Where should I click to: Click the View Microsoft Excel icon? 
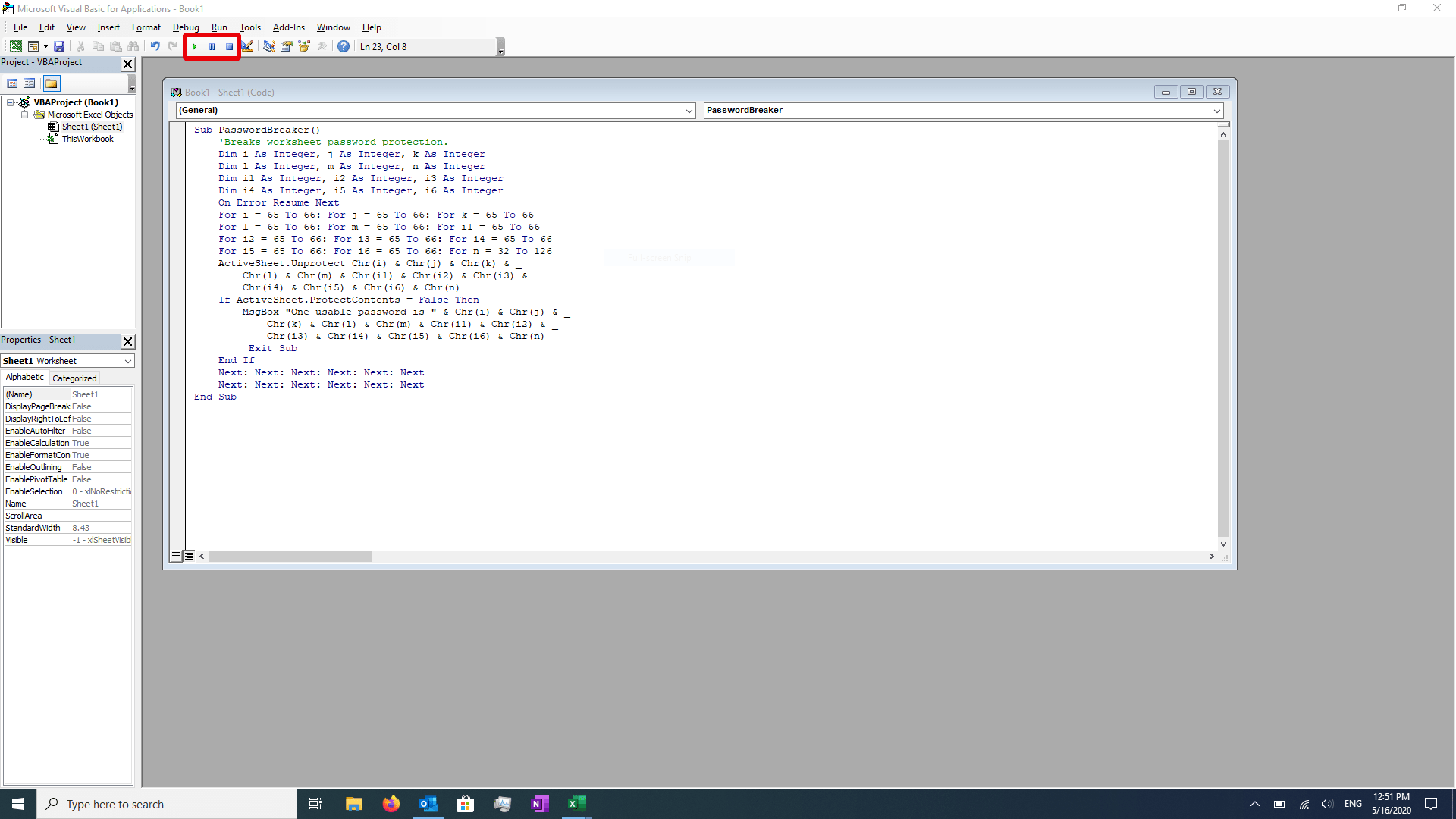[x=15, y=47]
